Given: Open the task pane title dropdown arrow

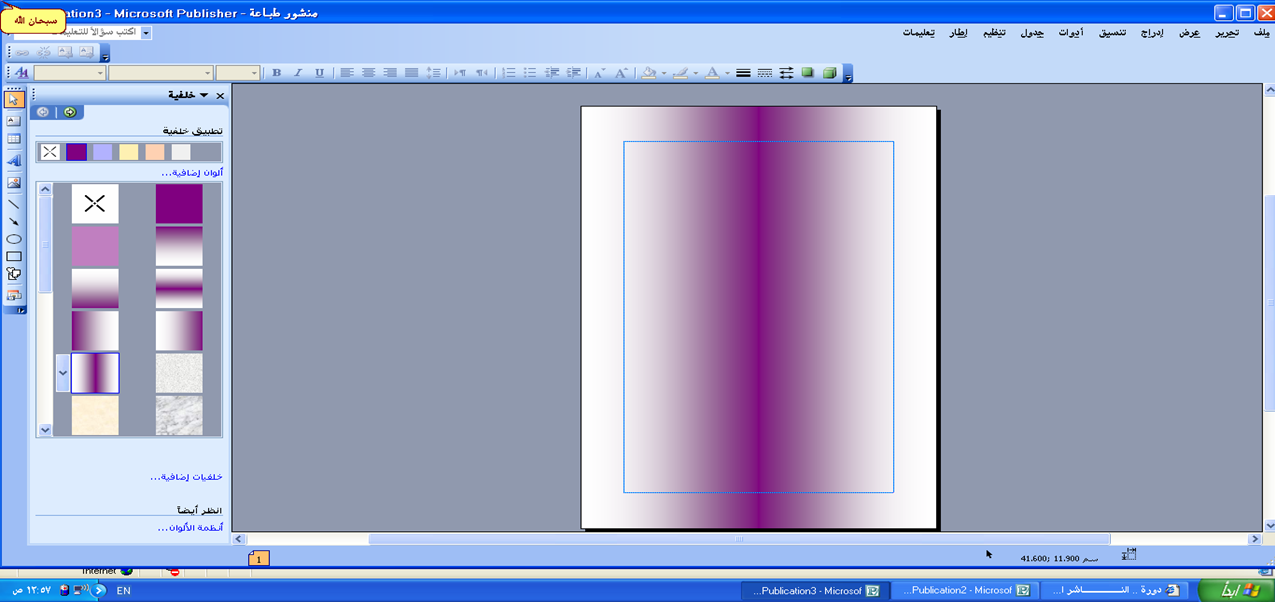Looking at the screenshot, I should click(204, 95).
